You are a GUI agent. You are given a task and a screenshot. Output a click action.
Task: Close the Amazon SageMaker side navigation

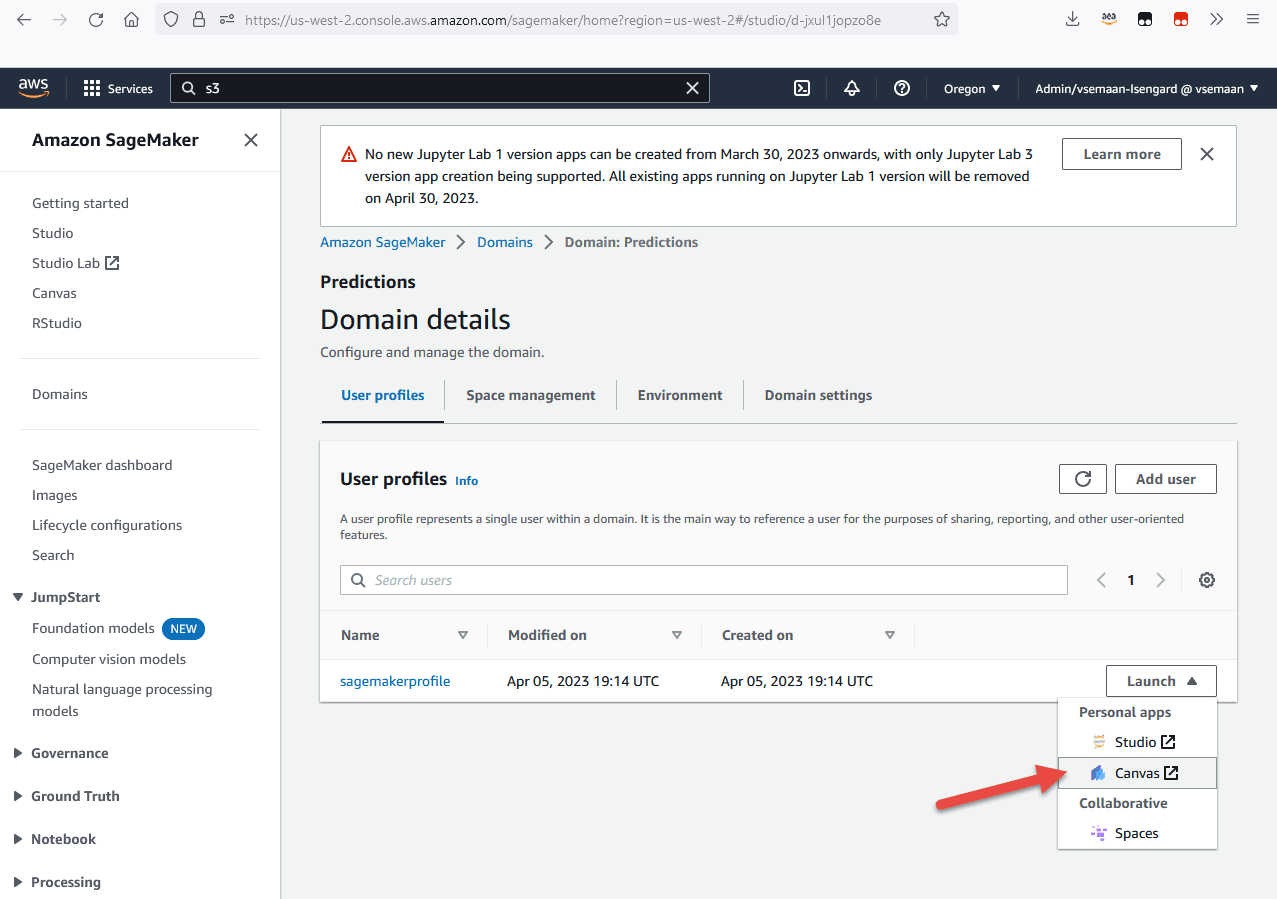(x=251, y=140)
